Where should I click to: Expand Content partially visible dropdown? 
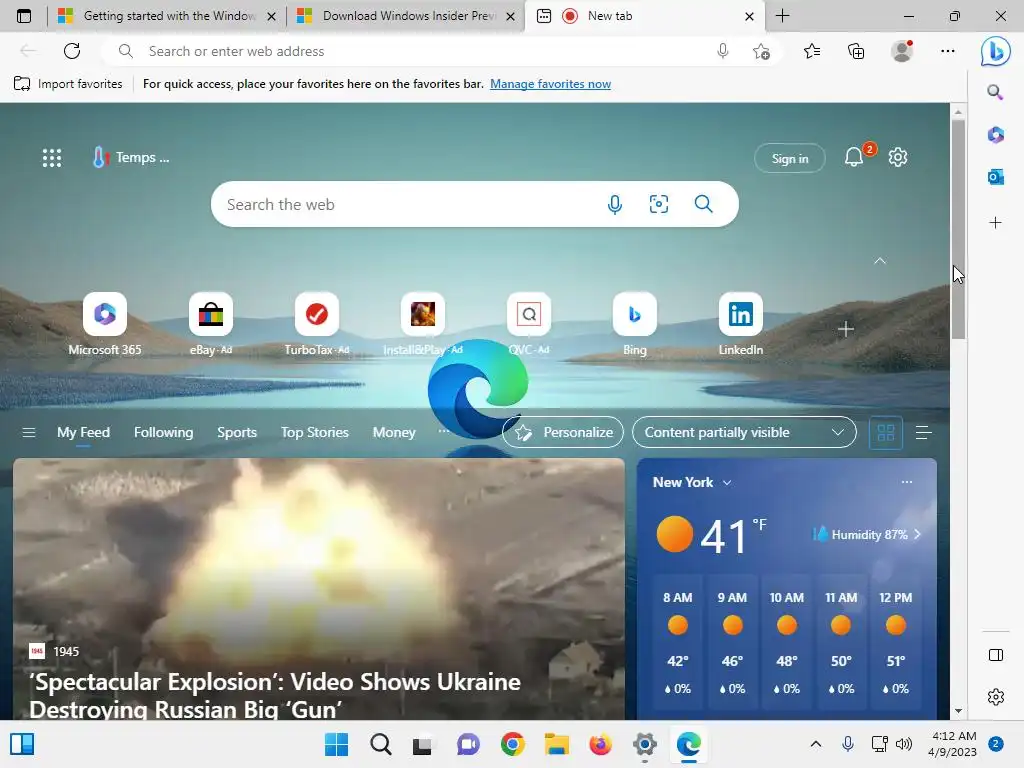(x=744, y=432)
